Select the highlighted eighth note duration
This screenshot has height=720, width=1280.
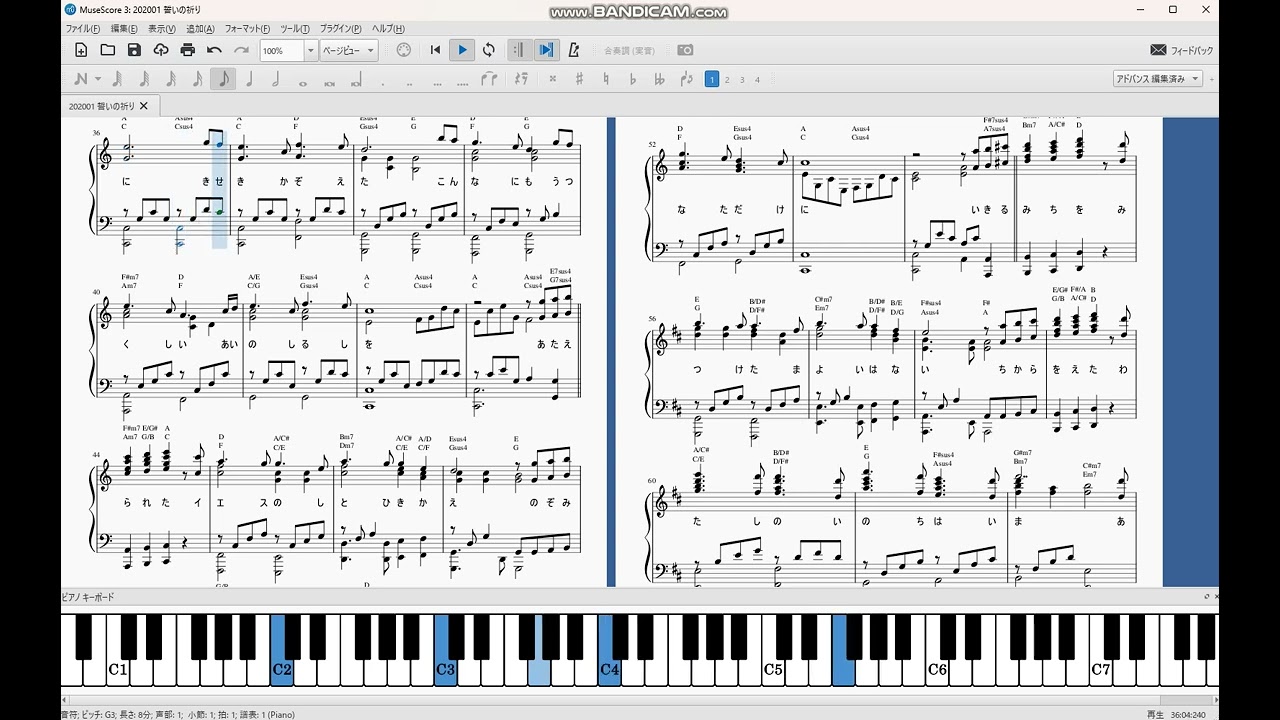pos(223,79)
